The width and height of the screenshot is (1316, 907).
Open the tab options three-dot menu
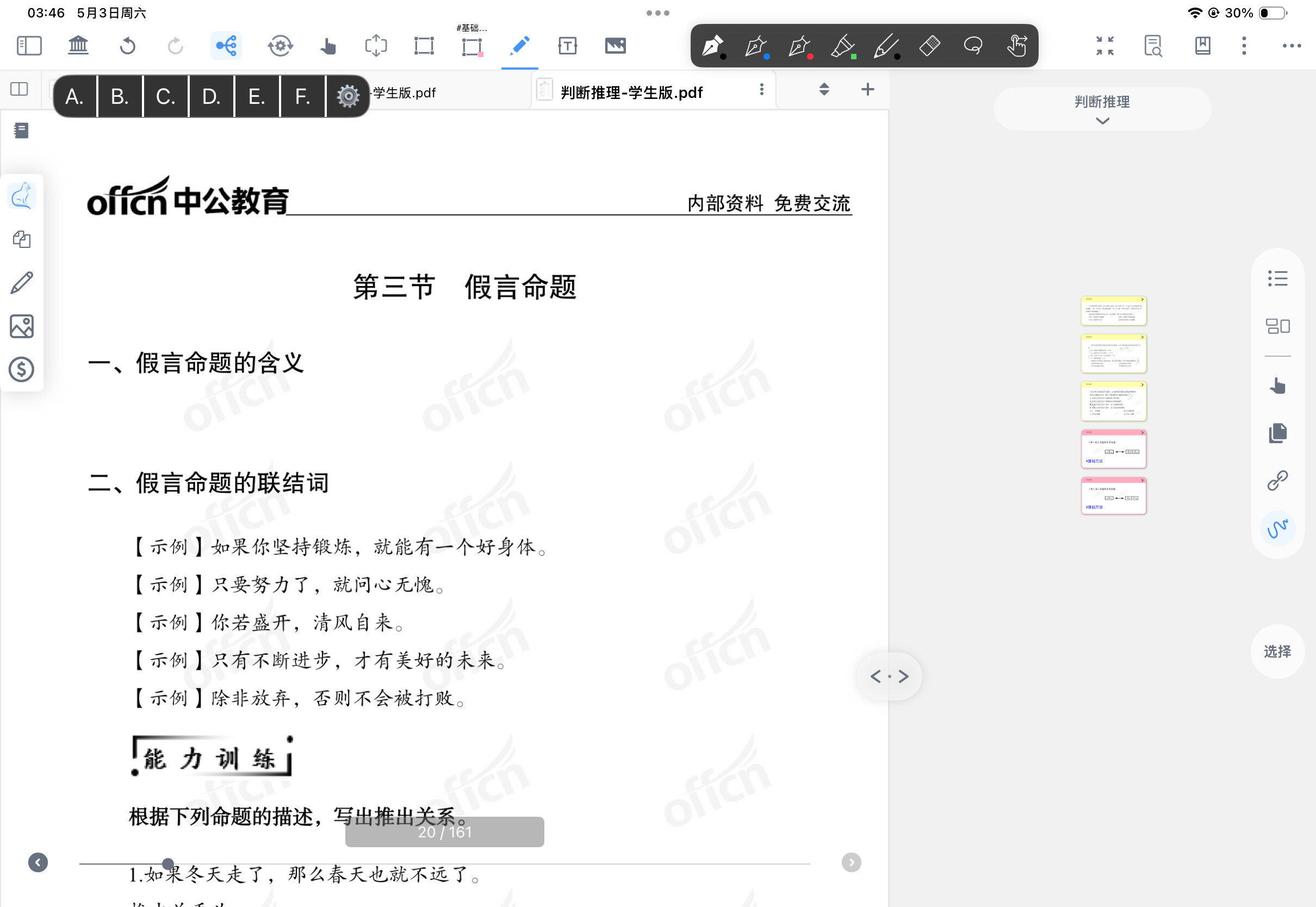click(x=761, y=89)
